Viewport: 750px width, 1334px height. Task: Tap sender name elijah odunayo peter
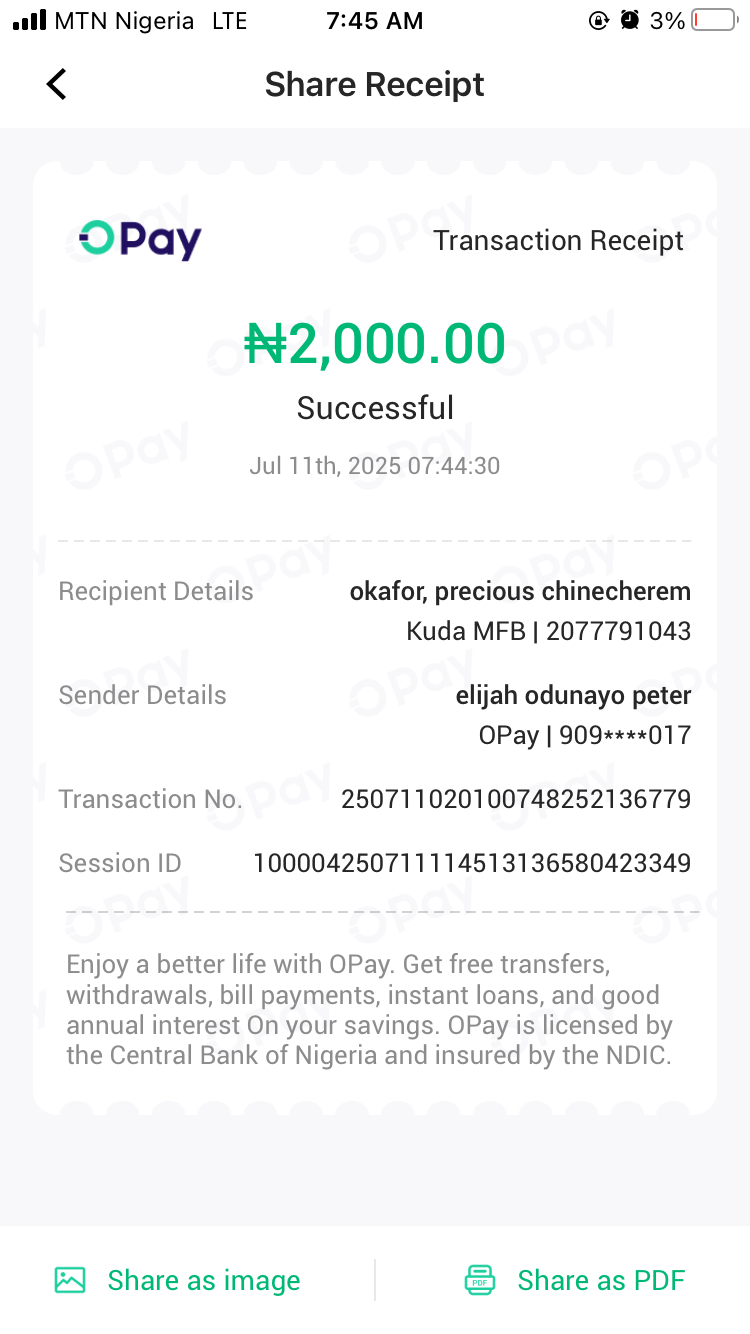tap(573, 695)
